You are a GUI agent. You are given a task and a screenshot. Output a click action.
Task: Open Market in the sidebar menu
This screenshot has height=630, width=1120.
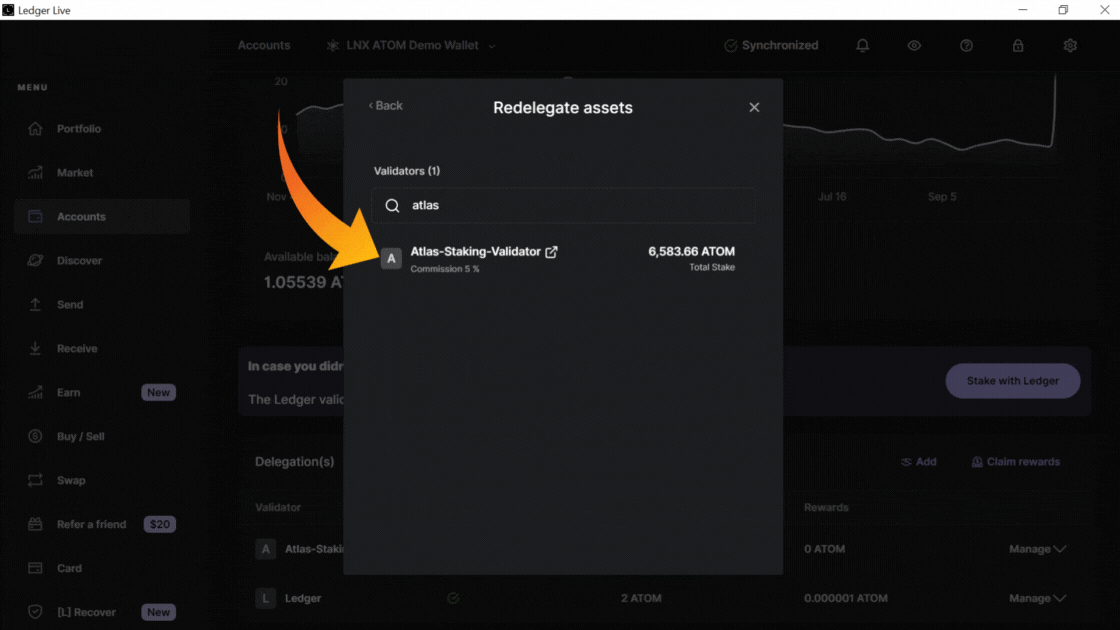pos(75,173)
